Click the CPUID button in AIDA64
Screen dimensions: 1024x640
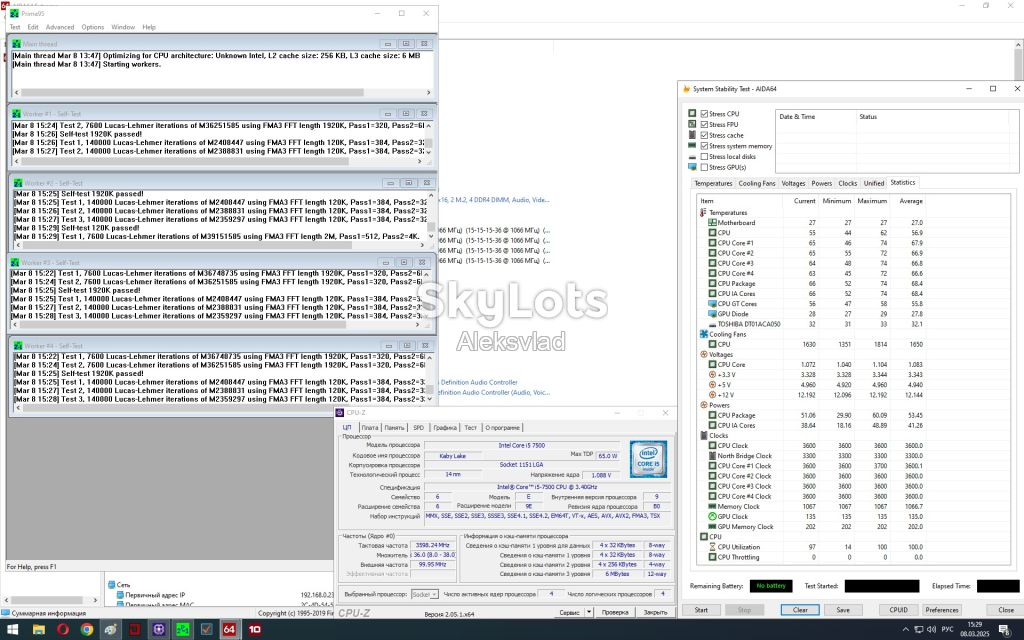[x=899, y=610]
